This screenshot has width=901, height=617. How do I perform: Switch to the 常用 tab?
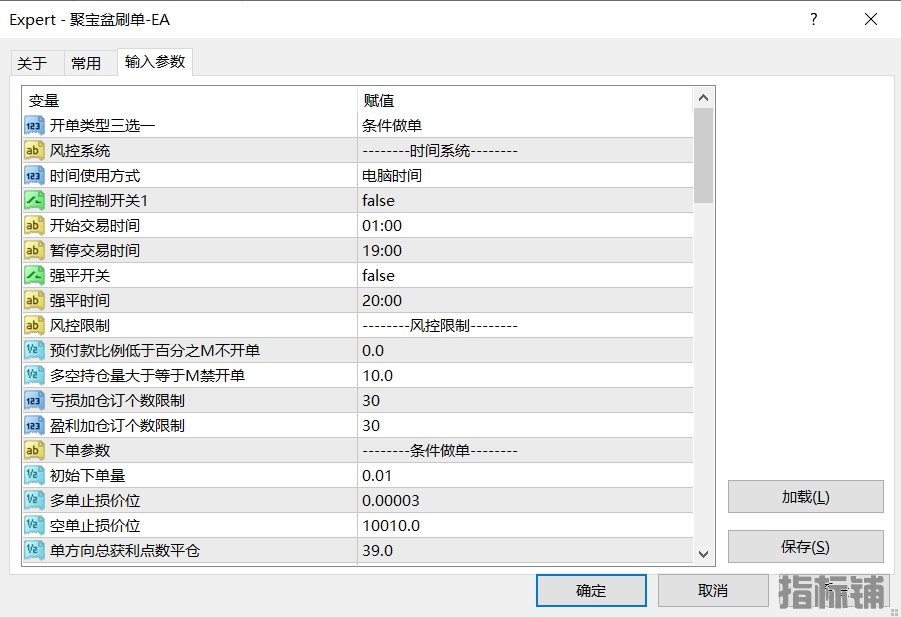point(86,63)
